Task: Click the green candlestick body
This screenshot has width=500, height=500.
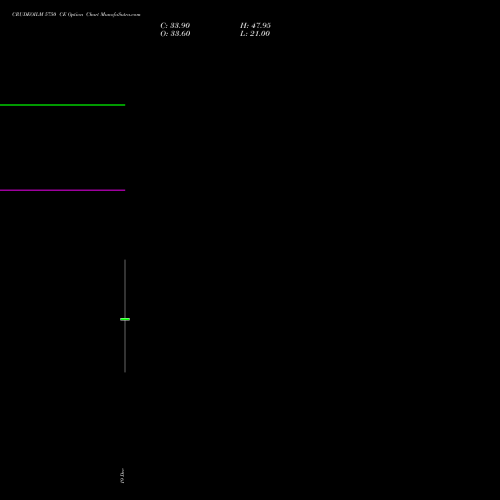Action: click(125, 319)
